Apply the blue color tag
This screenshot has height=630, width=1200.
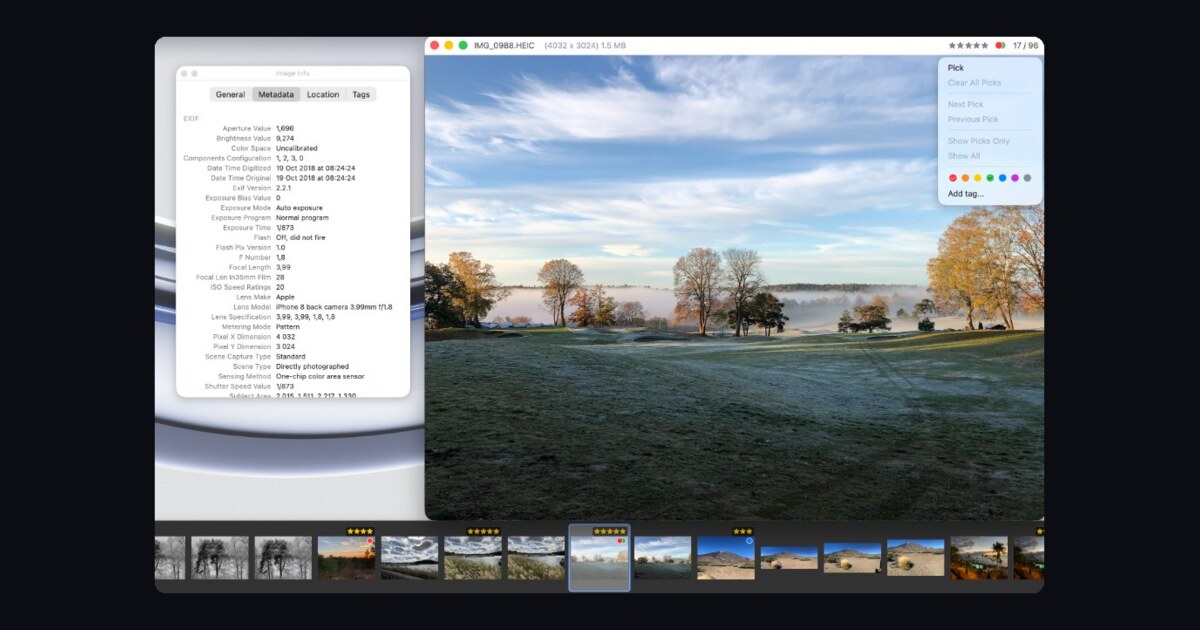1002,178
